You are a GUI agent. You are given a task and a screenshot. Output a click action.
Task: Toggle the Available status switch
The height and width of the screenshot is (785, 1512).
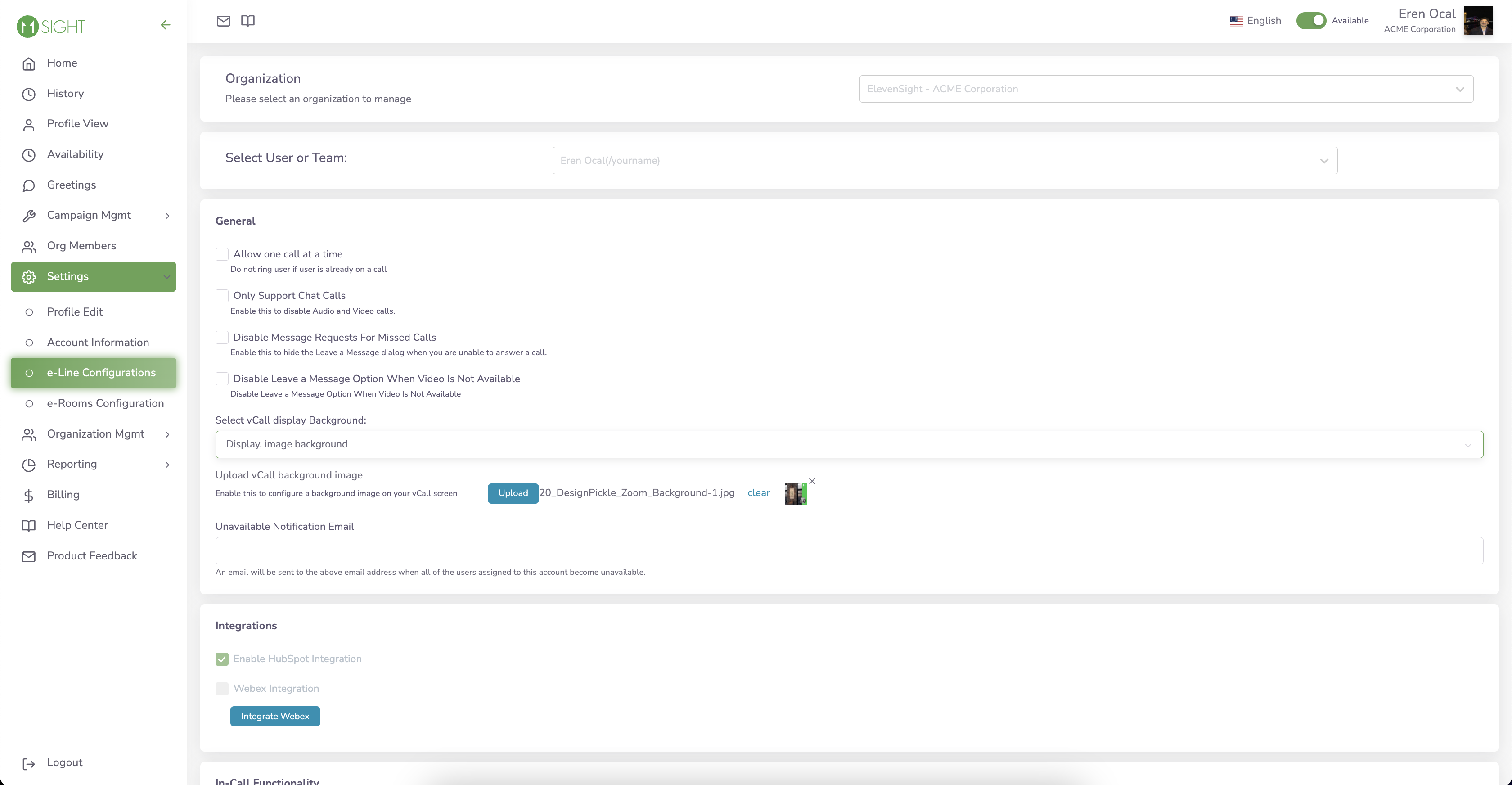[x=1311, y=21]
